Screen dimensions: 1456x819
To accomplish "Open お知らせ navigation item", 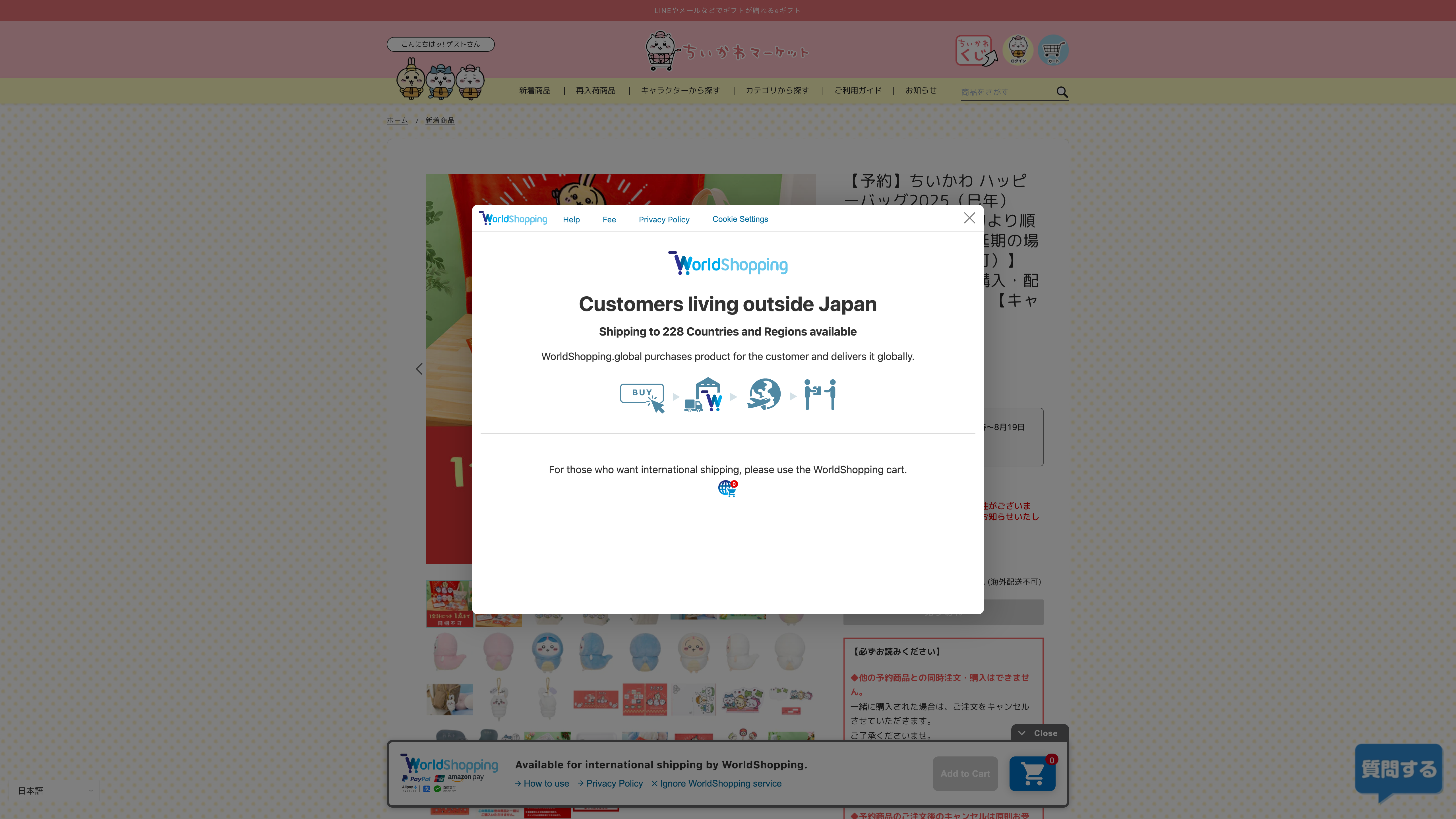I will 921,90.
